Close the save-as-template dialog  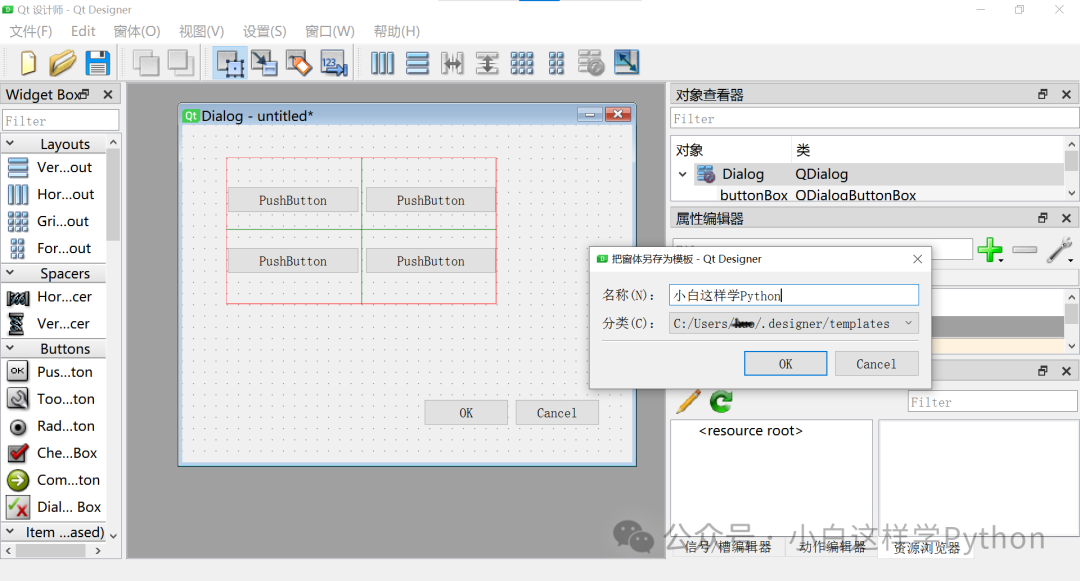point(917,259)
